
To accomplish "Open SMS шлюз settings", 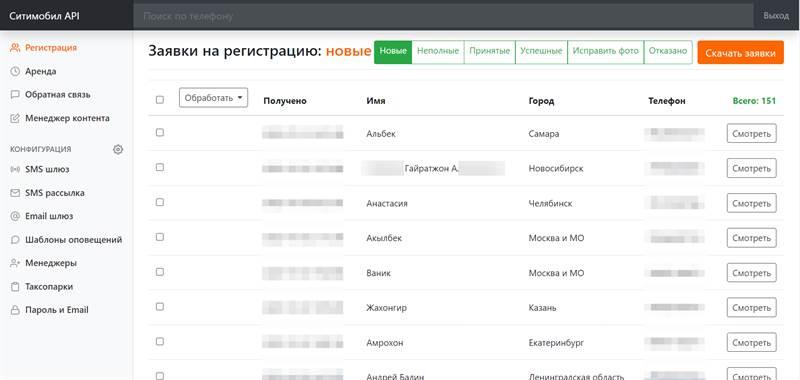I will click(47, 169).
